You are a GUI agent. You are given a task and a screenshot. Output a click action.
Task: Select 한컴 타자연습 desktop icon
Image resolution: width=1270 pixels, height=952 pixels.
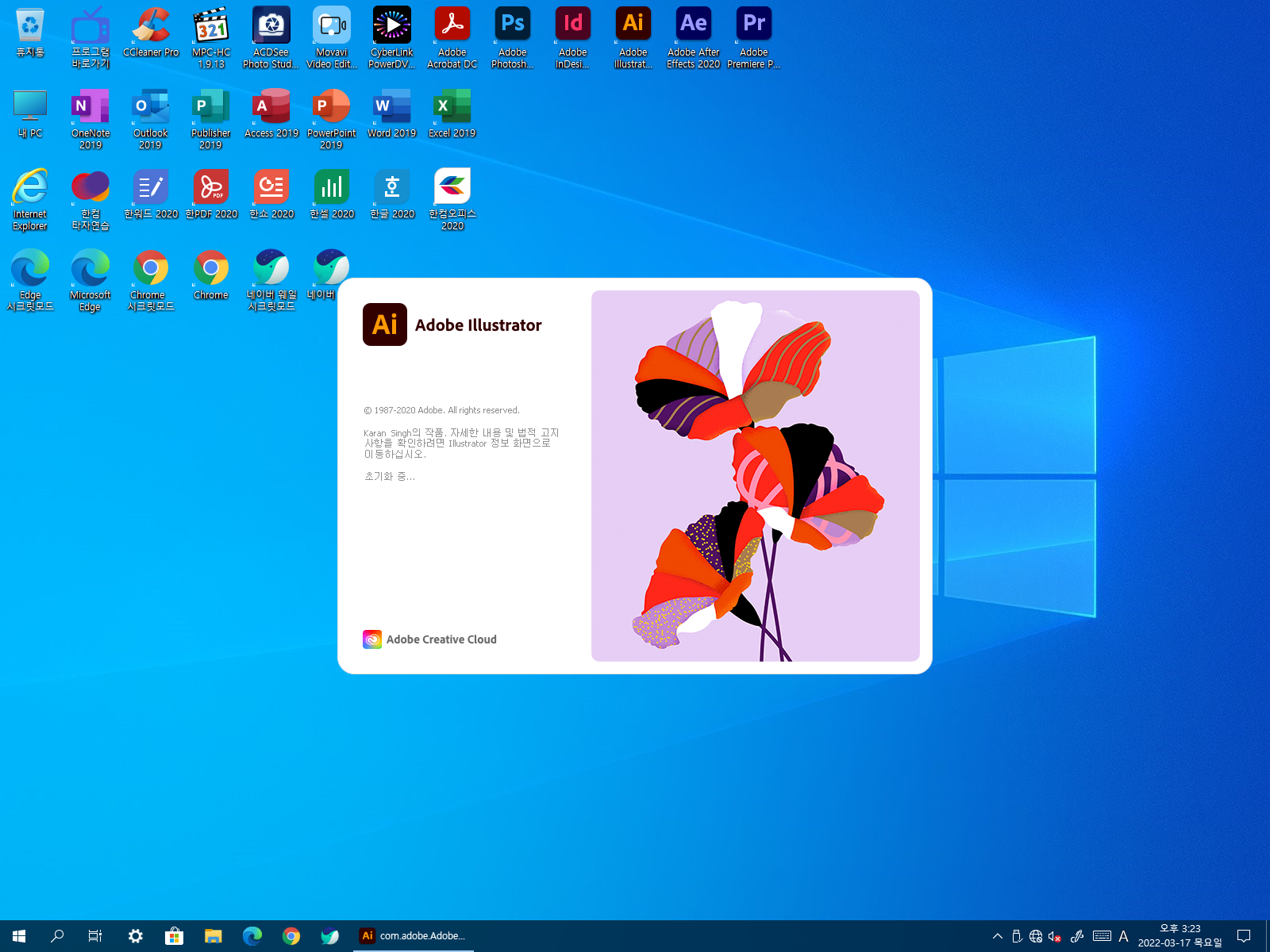click(90, 200)
